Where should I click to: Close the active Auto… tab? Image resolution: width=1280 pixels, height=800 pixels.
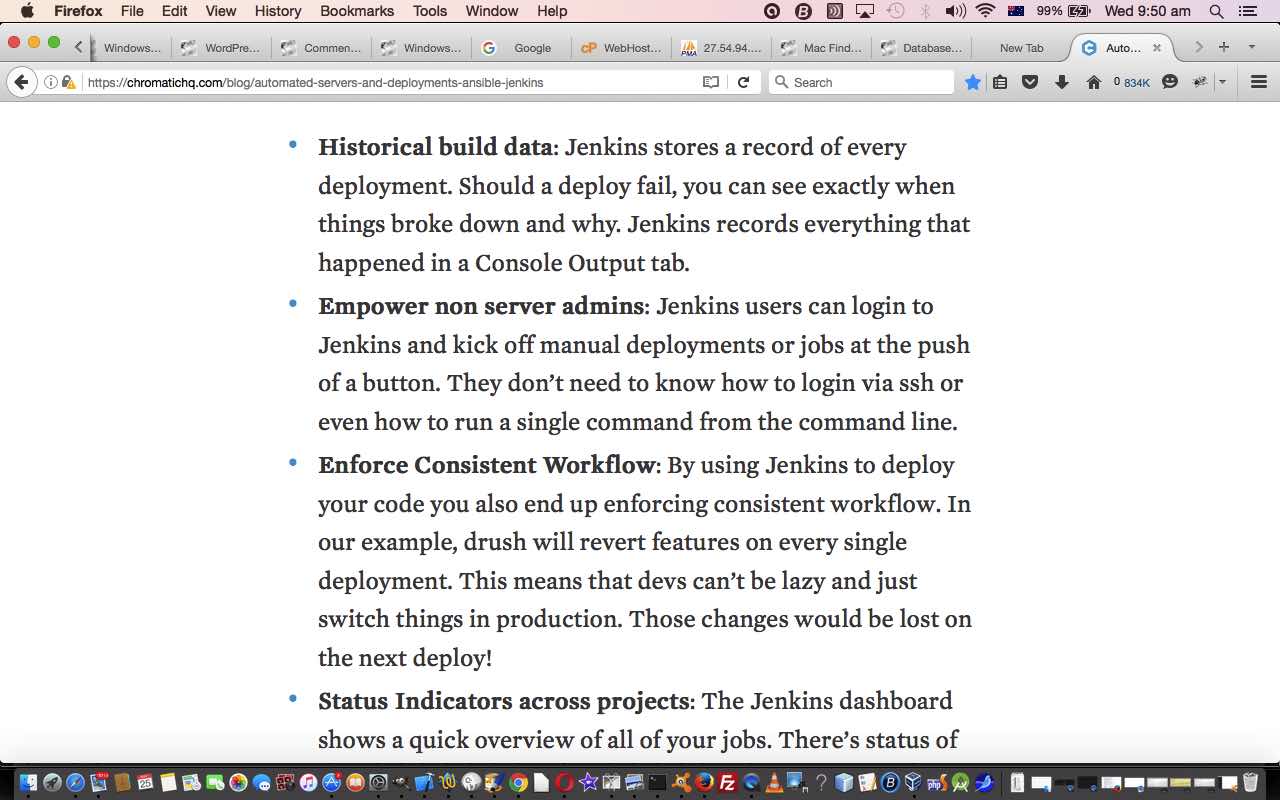[1157, 48]
